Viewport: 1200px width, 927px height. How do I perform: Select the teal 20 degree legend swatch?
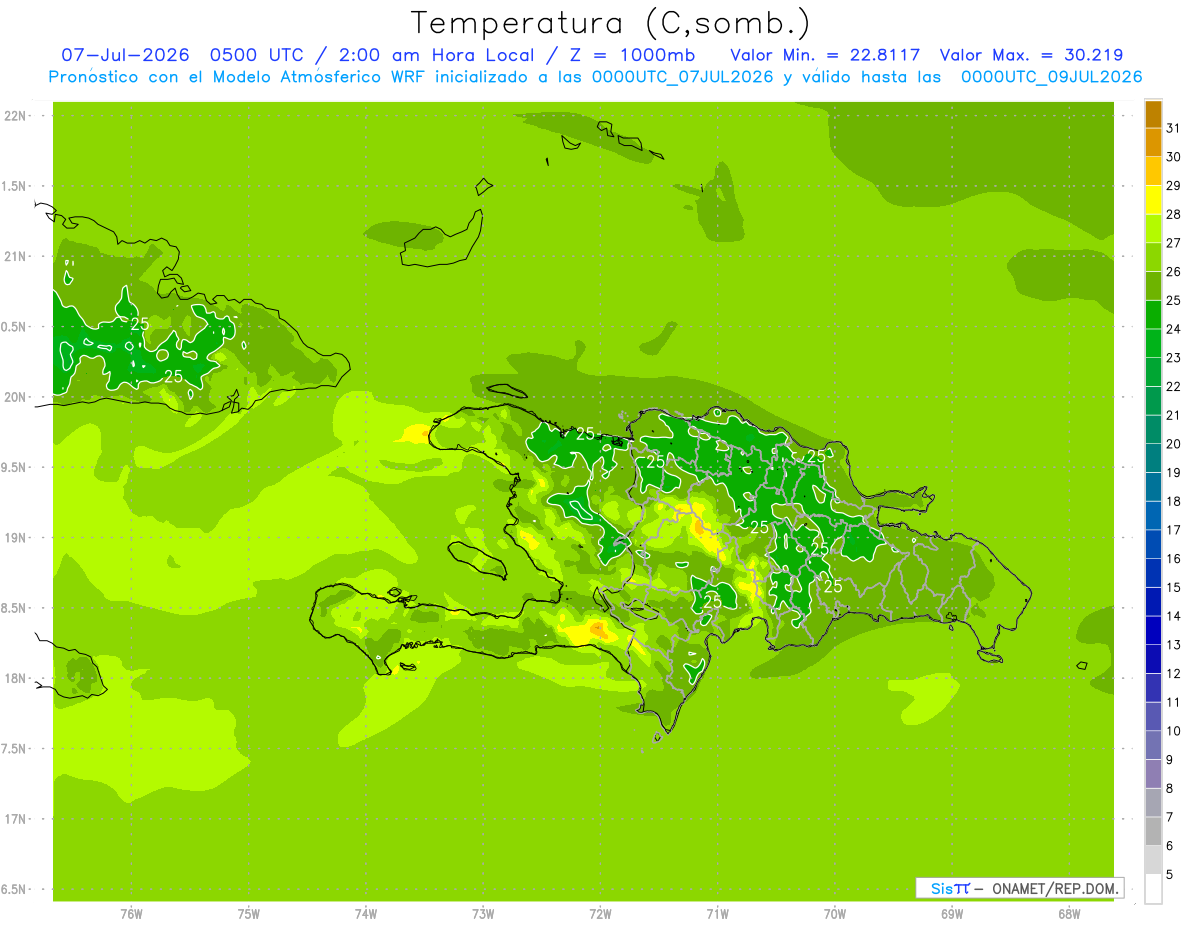pyautogui.click(x=1153, y=430)
